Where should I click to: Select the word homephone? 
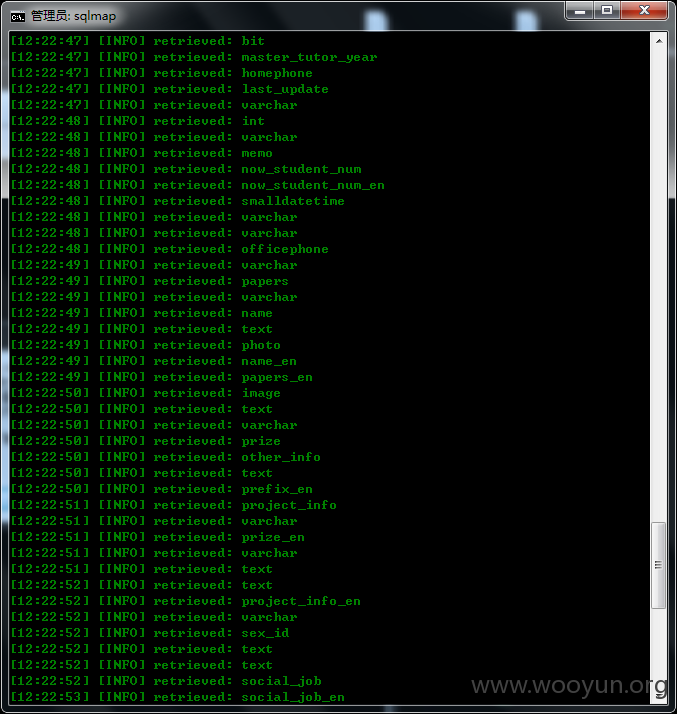pos(277,73)
